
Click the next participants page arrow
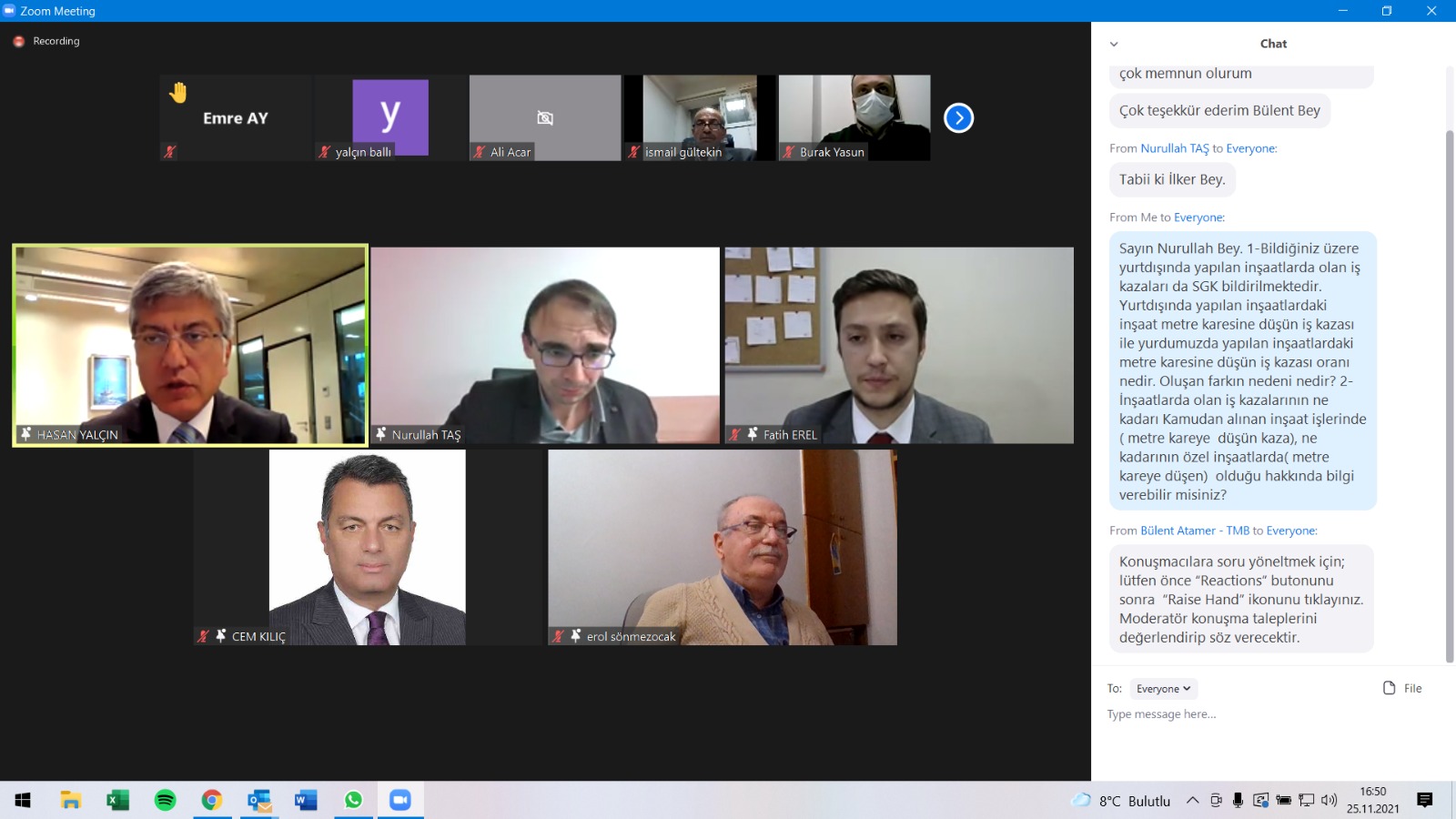(958, 118)
